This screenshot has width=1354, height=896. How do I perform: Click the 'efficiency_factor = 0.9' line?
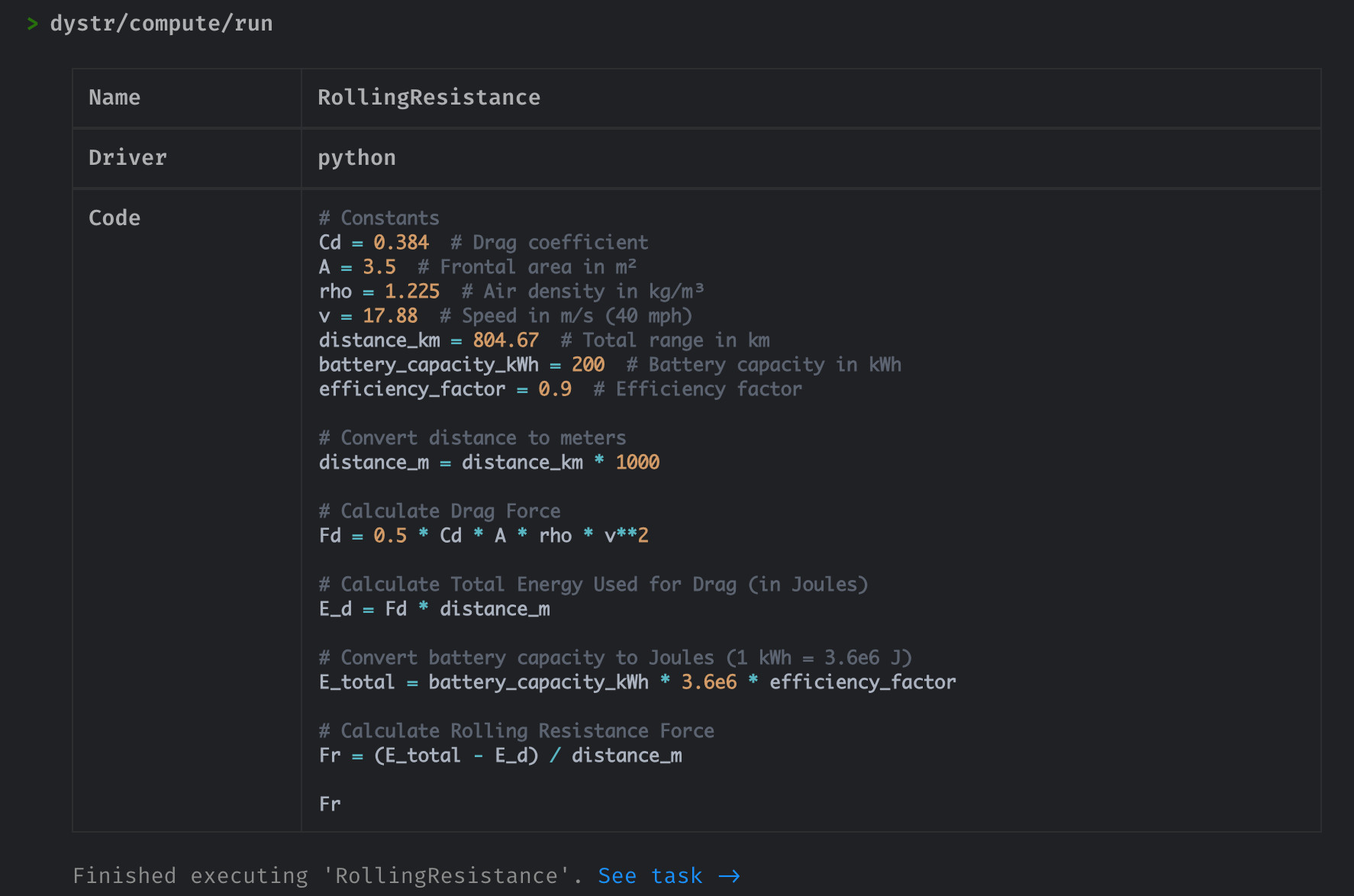pyautogui.click(x=560, y=389)
